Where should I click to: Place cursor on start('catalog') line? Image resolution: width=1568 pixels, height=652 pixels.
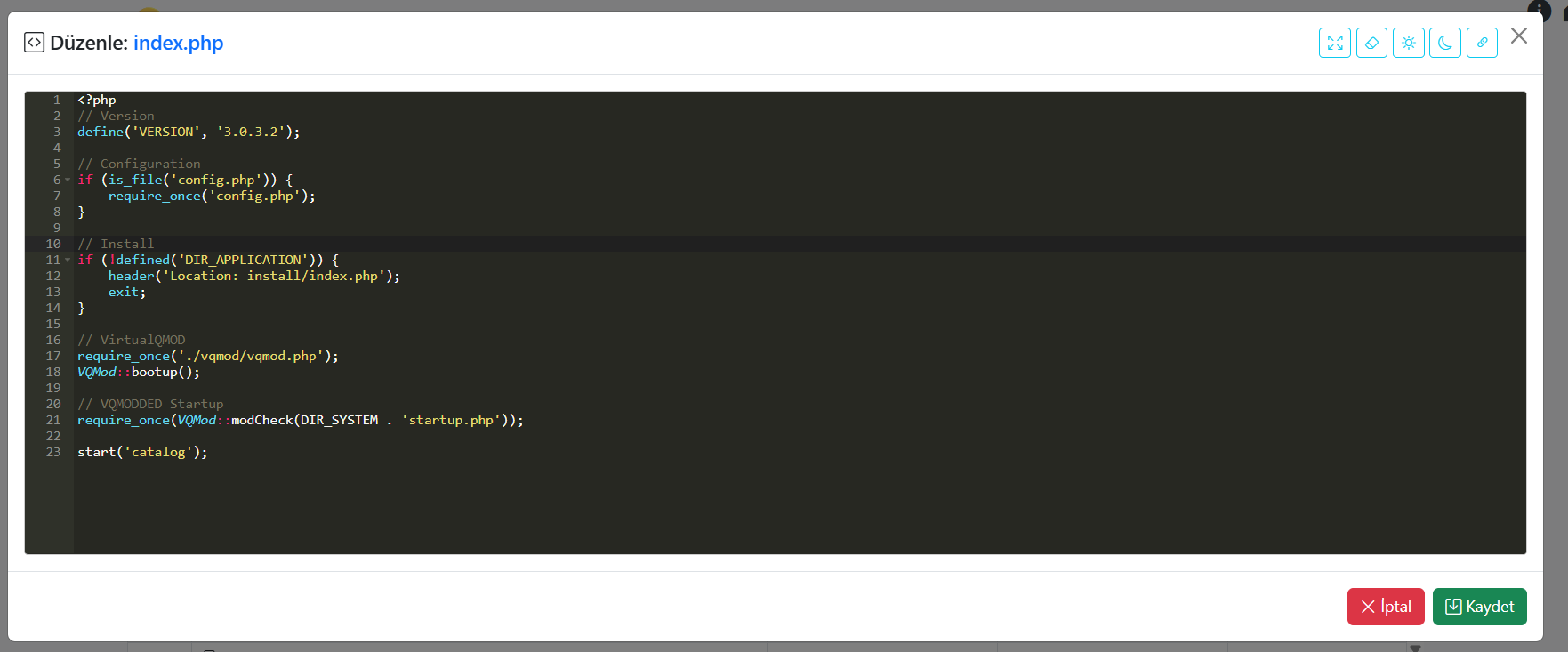142,452
